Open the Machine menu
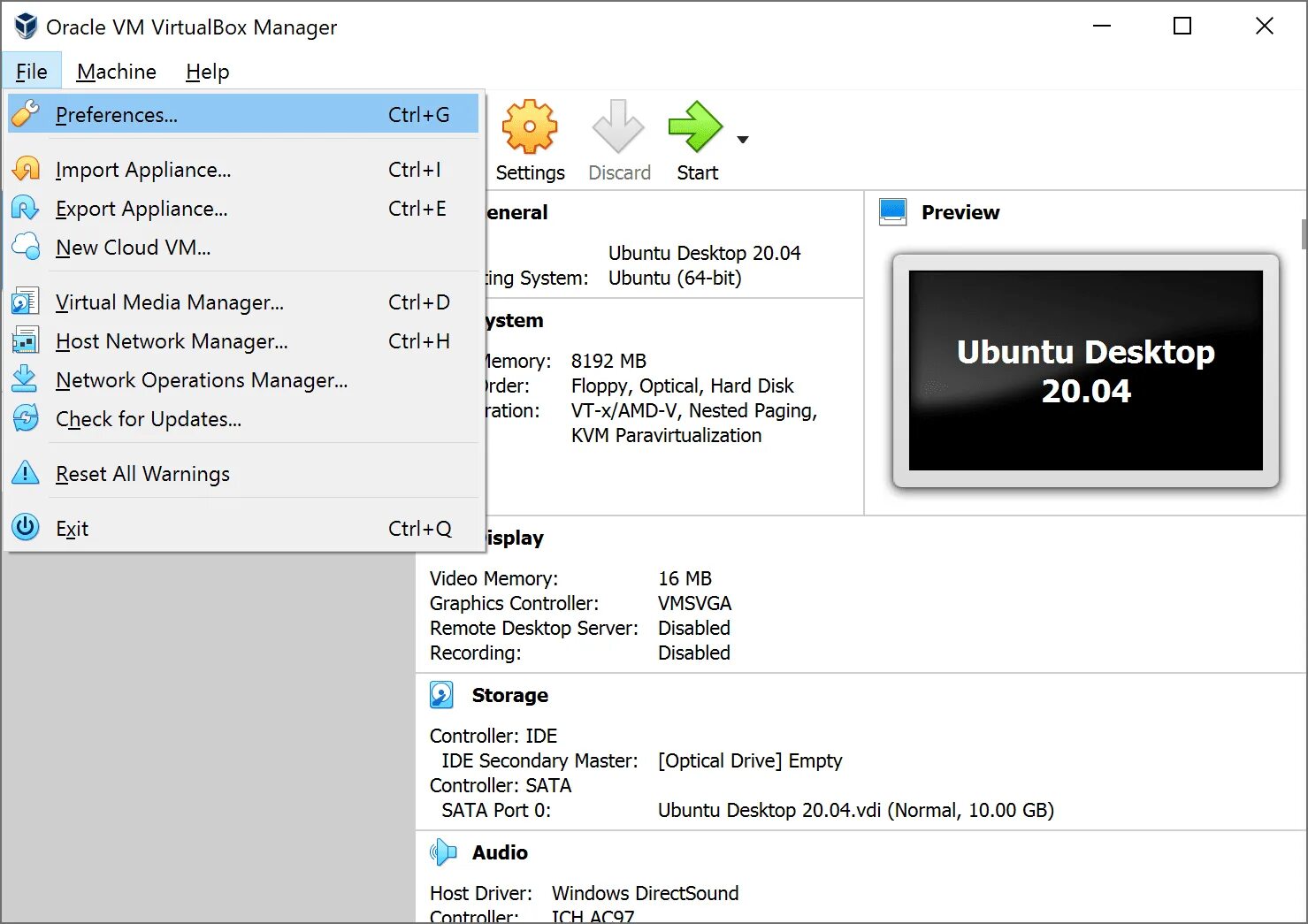Image resolution: width=1308 pixels, height=924 pixels. [x=117, y=72]
